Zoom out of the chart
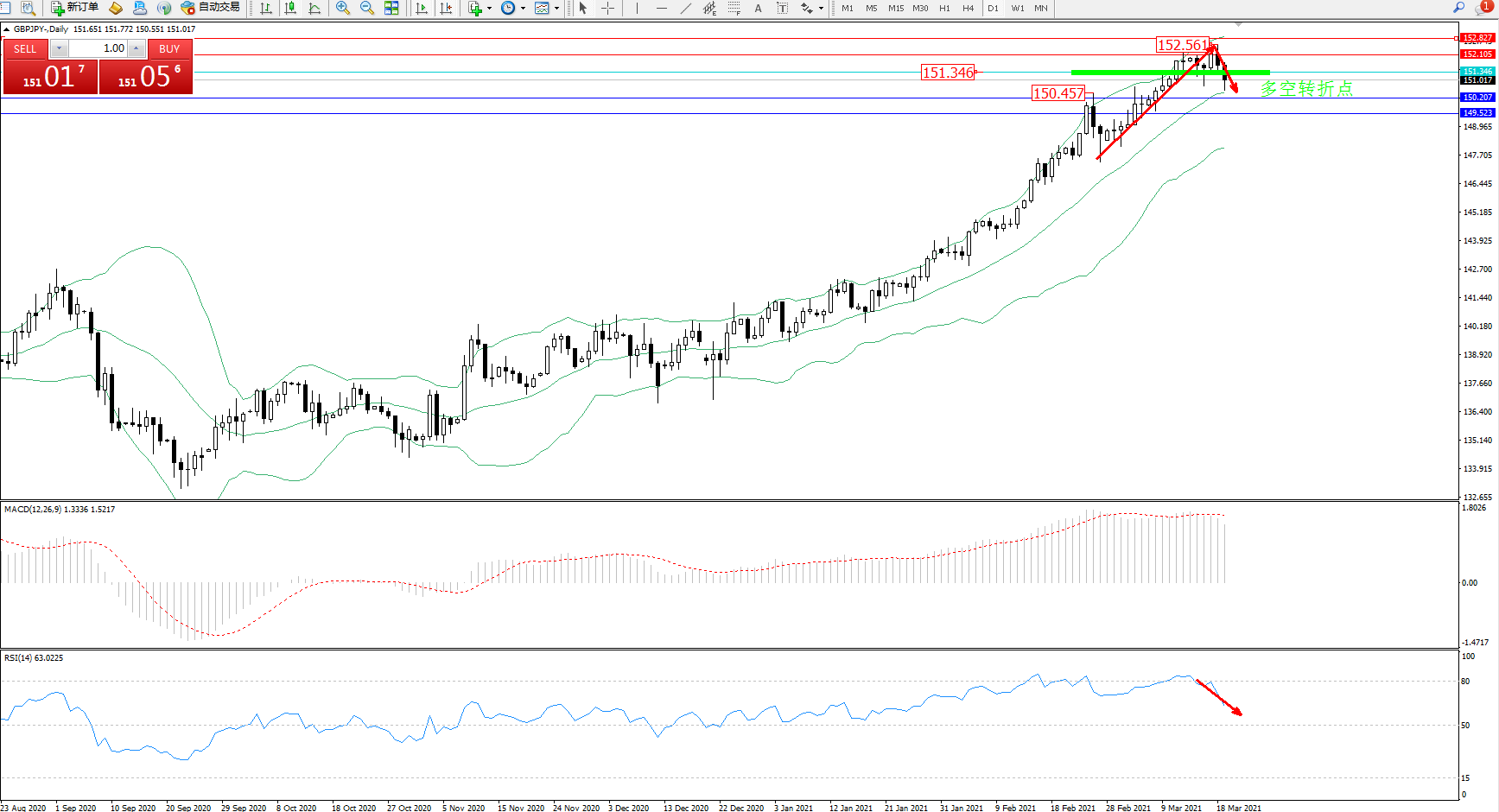The height and width of the screenshot is (812, 1499). tap(367, 8)
